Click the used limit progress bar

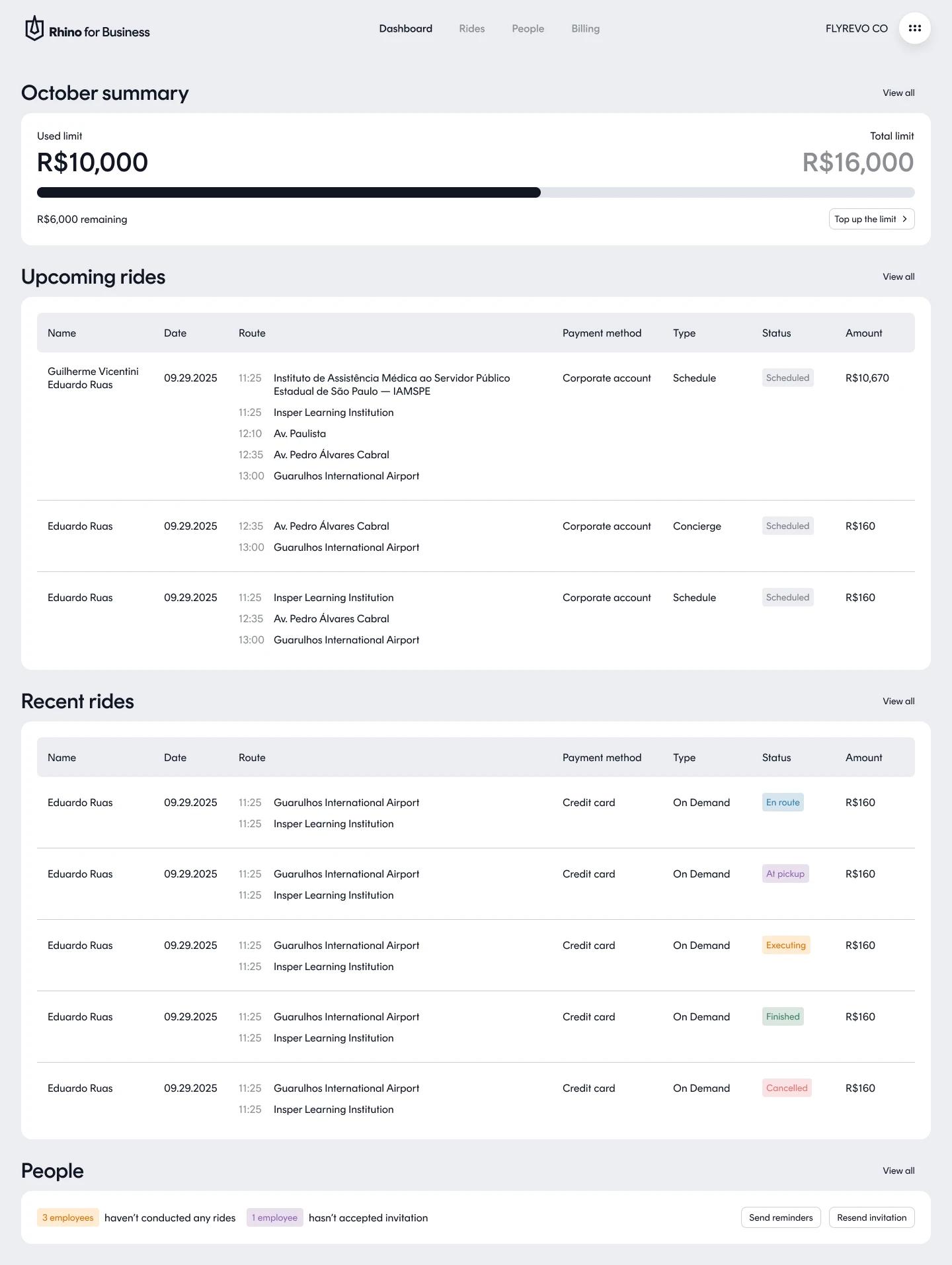(476, 192)
